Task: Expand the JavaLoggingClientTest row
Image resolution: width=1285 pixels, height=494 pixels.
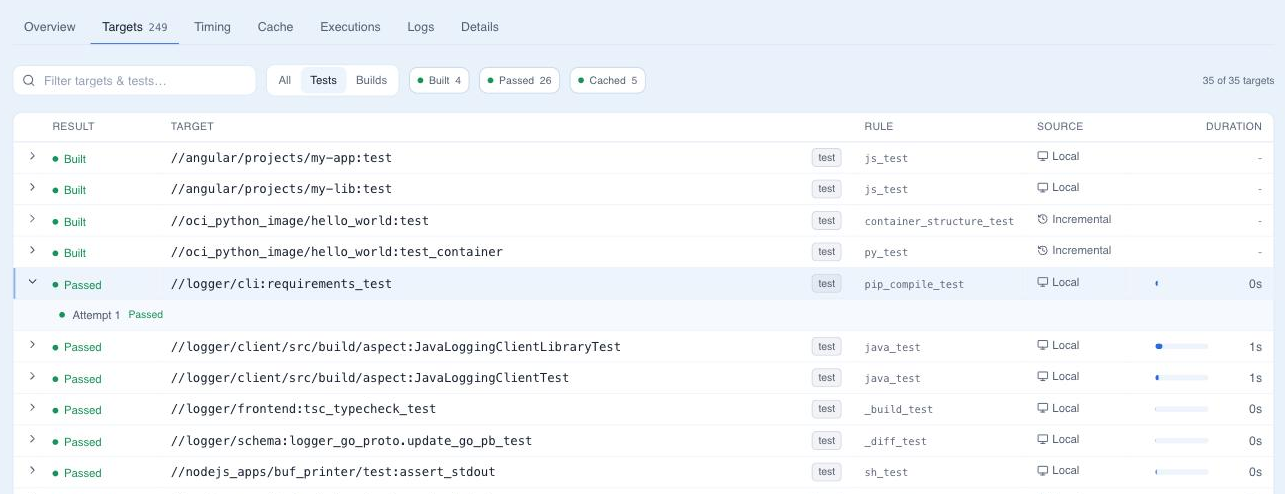Action: [x=32, y=377]
